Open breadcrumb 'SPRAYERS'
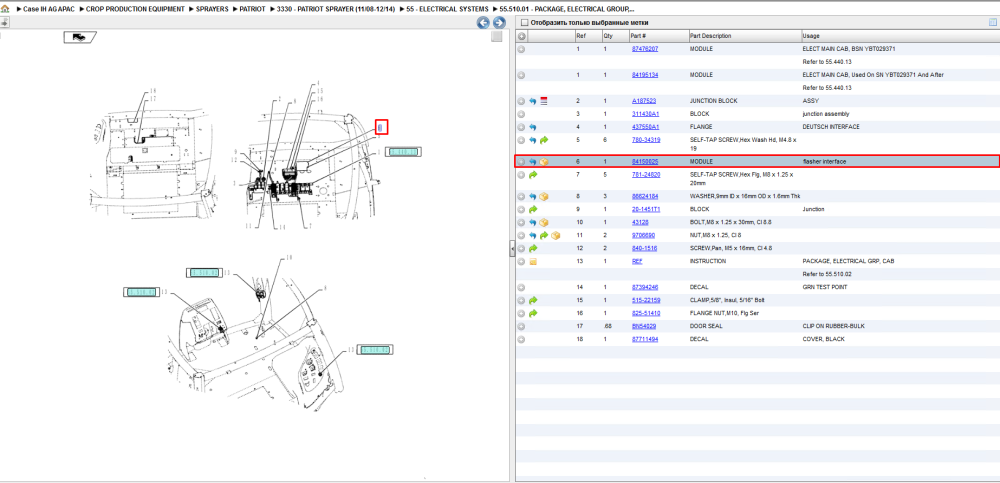Screen dimensions: 1000x483 point(212,9)
